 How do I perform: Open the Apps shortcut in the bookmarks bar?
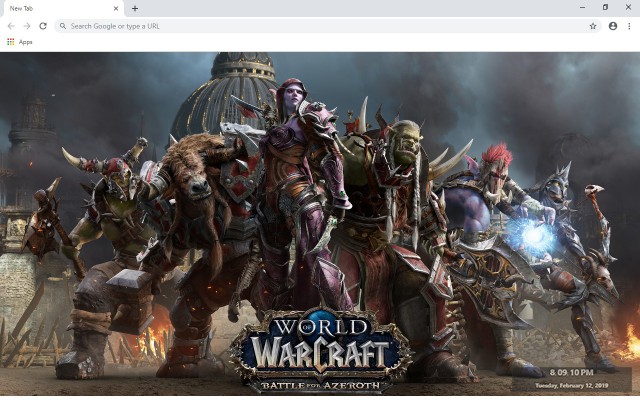point(20,42)
